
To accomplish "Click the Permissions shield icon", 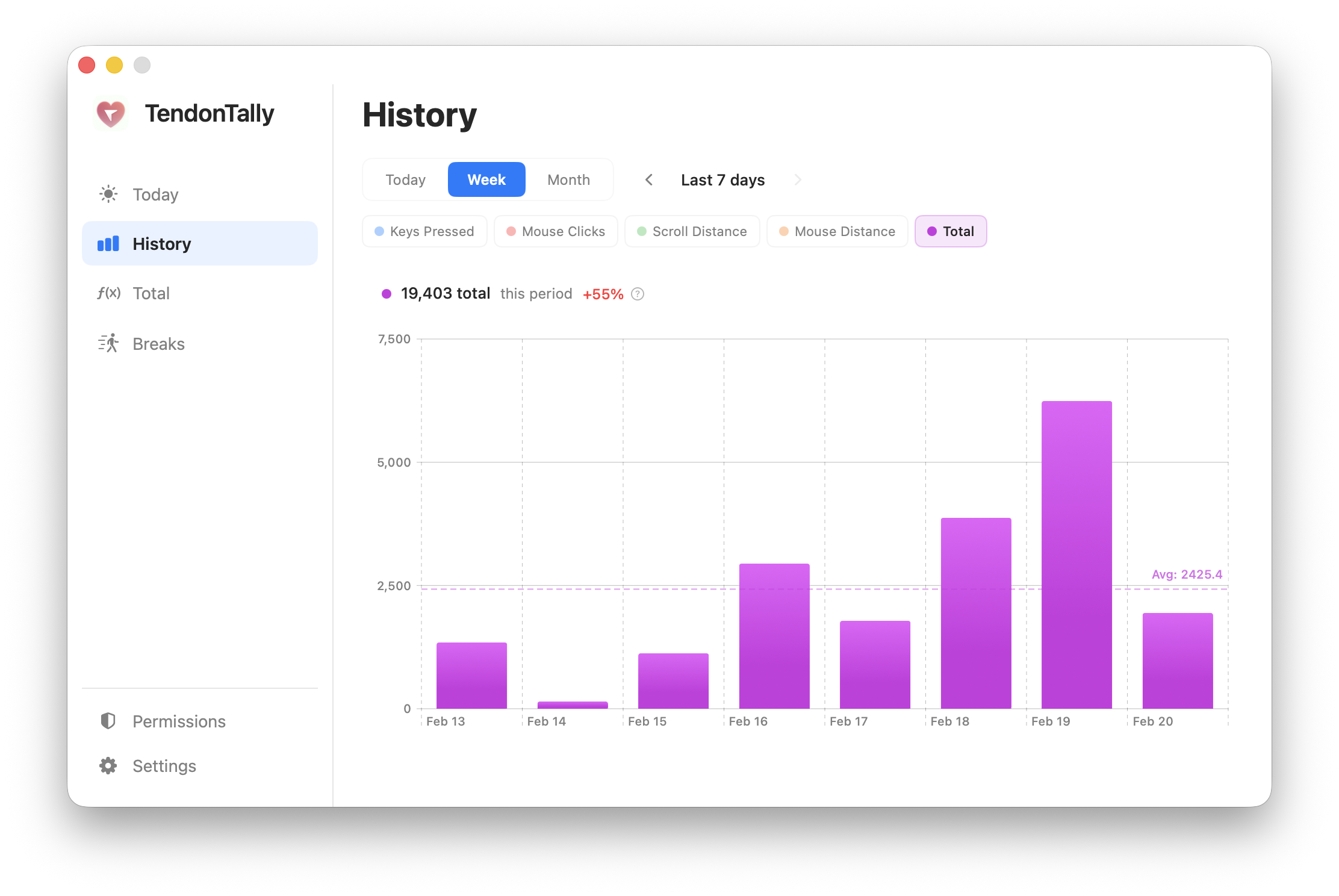I will click(108, 721).
